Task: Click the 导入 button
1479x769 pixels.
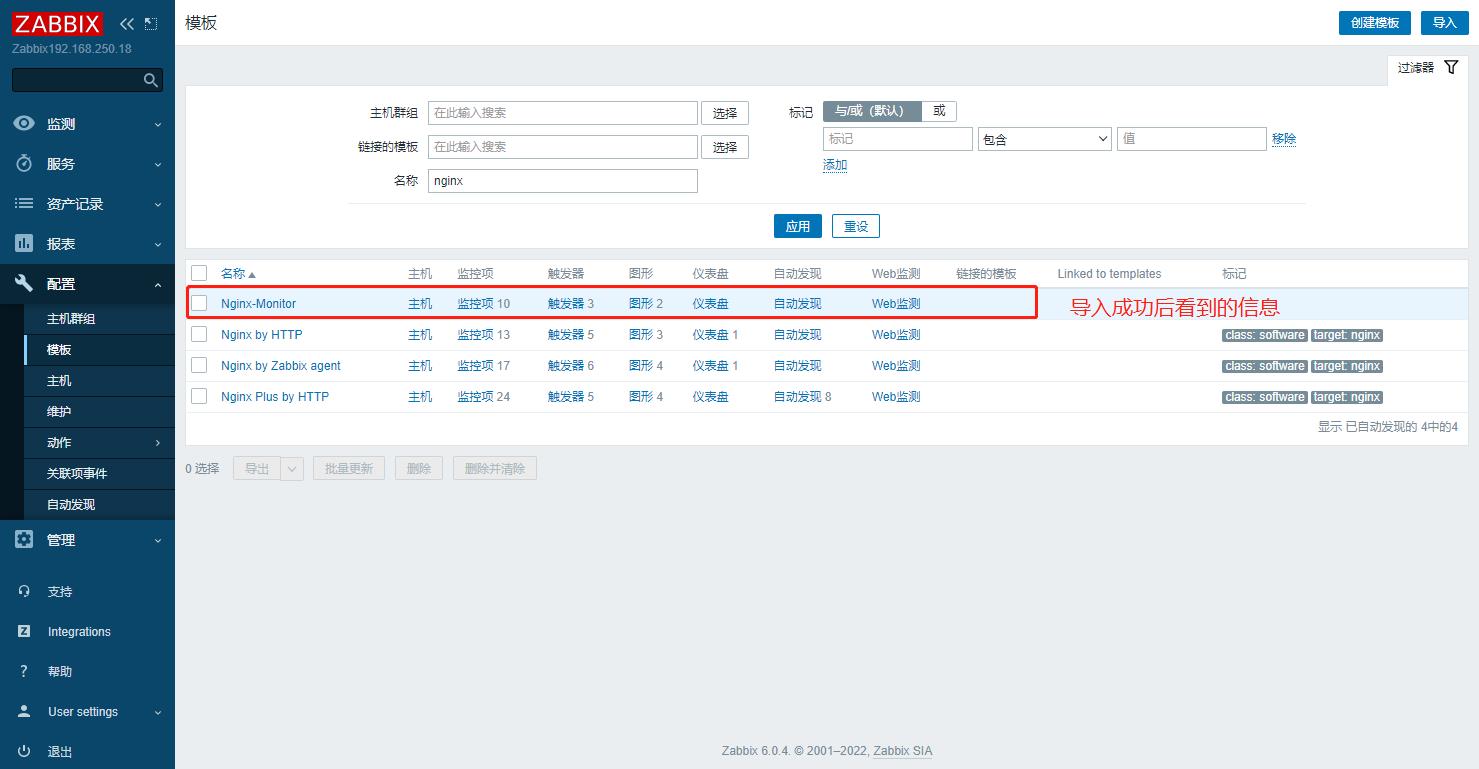Action: tap(1444, 23)
